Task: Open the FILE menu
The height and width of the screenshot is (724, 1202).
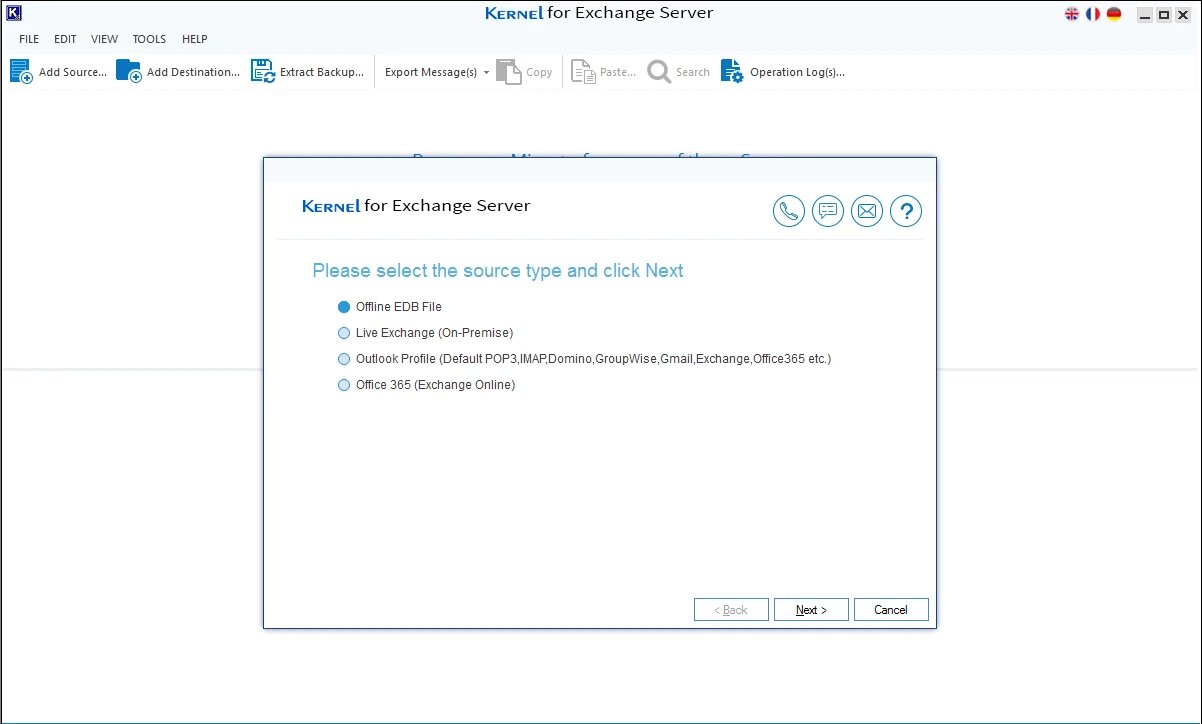Action: pyautogui.click(x=29, y=39)
